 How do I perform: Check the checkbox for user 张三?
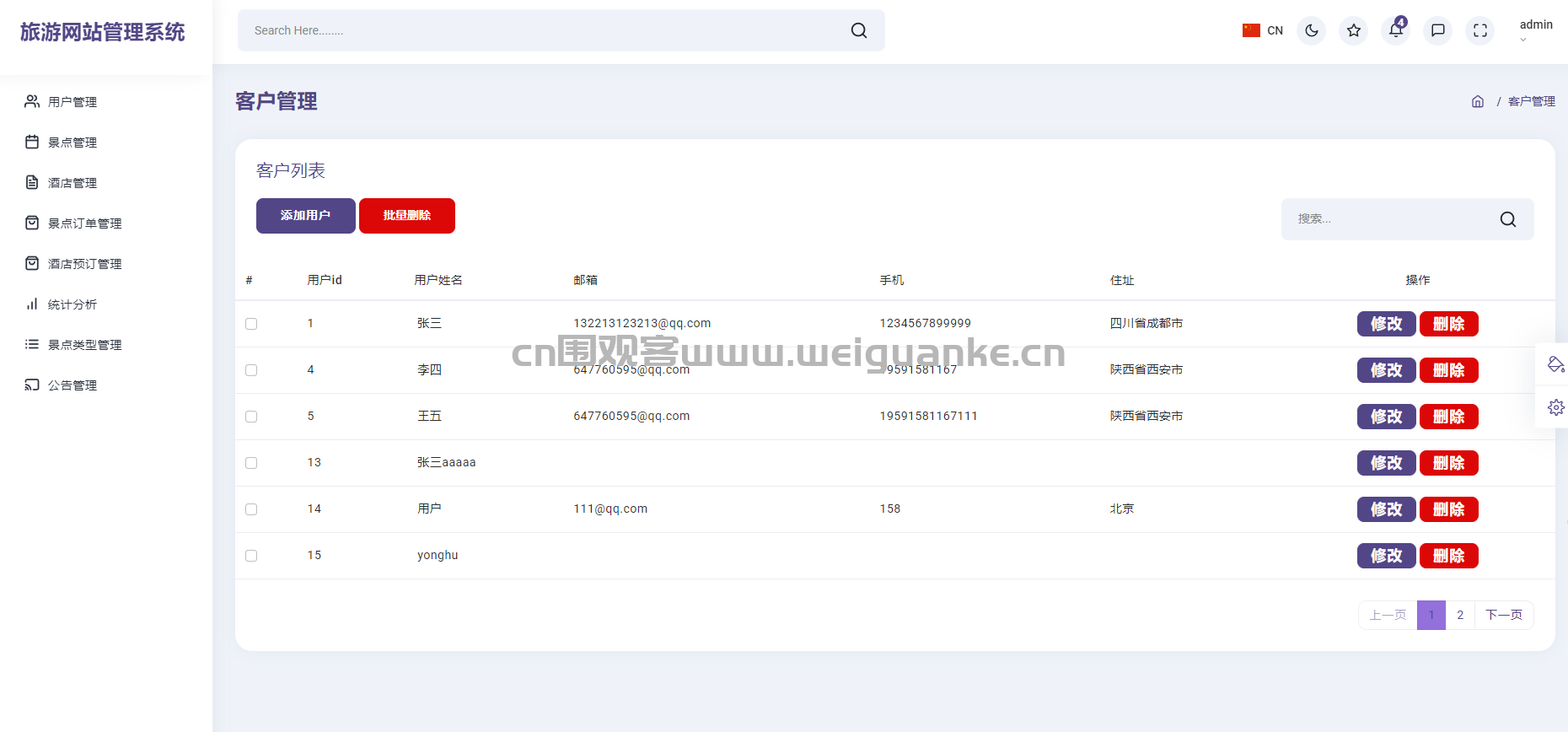coord(251,324)
